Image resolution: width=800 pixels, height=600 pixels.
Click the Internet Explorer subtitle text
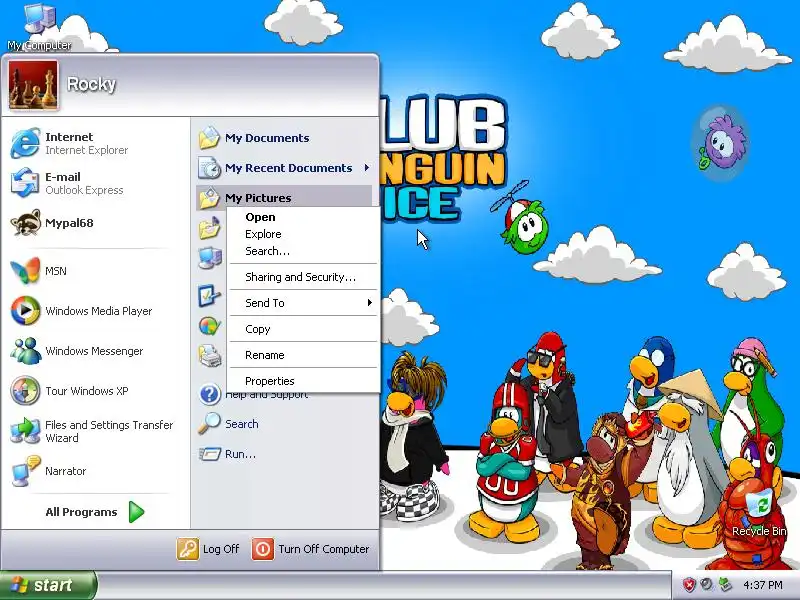(x=87, y=150)
